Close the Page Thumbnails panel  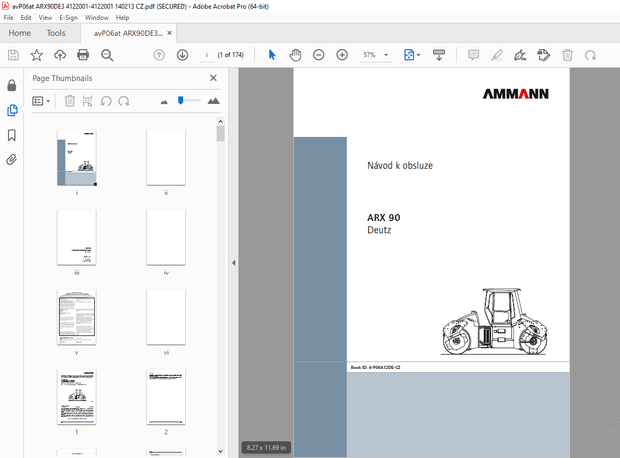pos(213,77)
